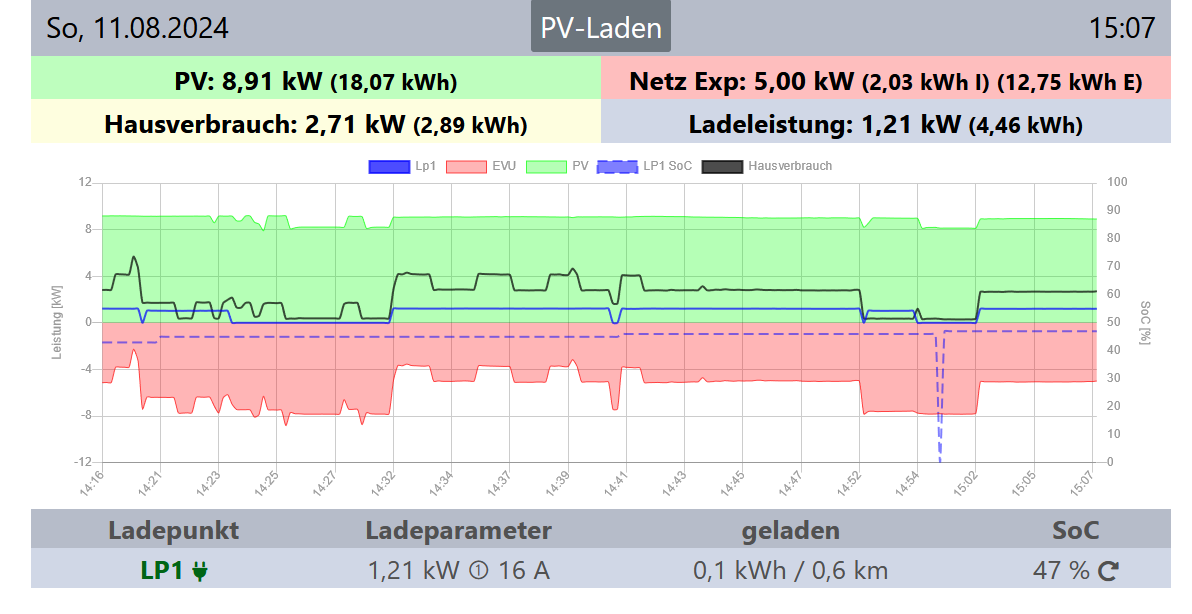
Task: Click the SoC [%] right axis title
Action: (x=1145, y=323)
